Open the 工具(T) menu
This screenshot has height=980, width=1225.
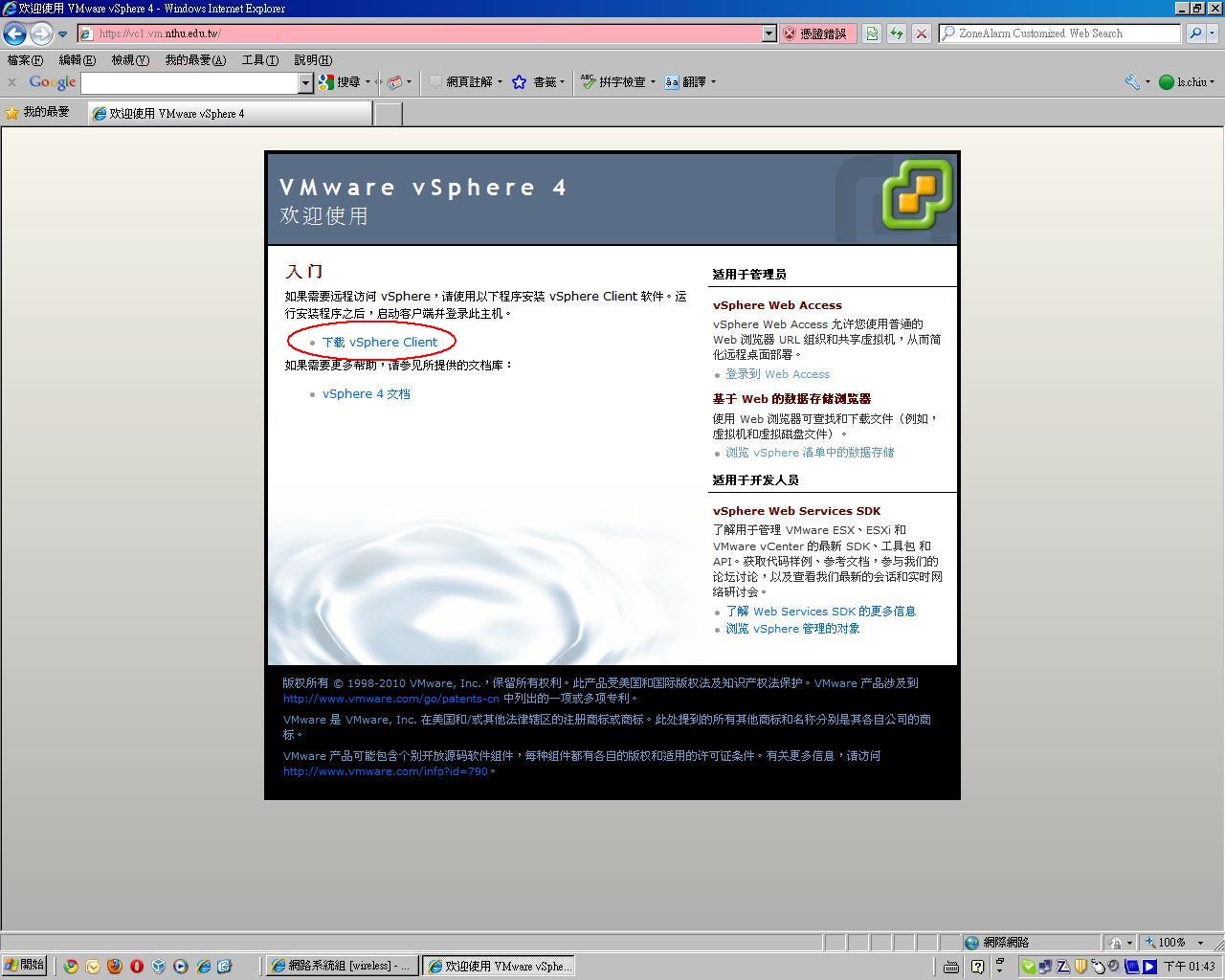pos(259,60)
